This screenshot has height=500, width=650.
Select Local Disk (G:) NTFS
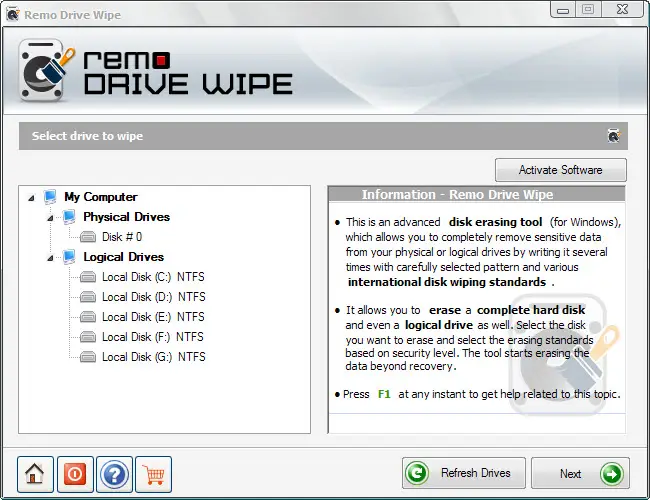tap(154, 356)
